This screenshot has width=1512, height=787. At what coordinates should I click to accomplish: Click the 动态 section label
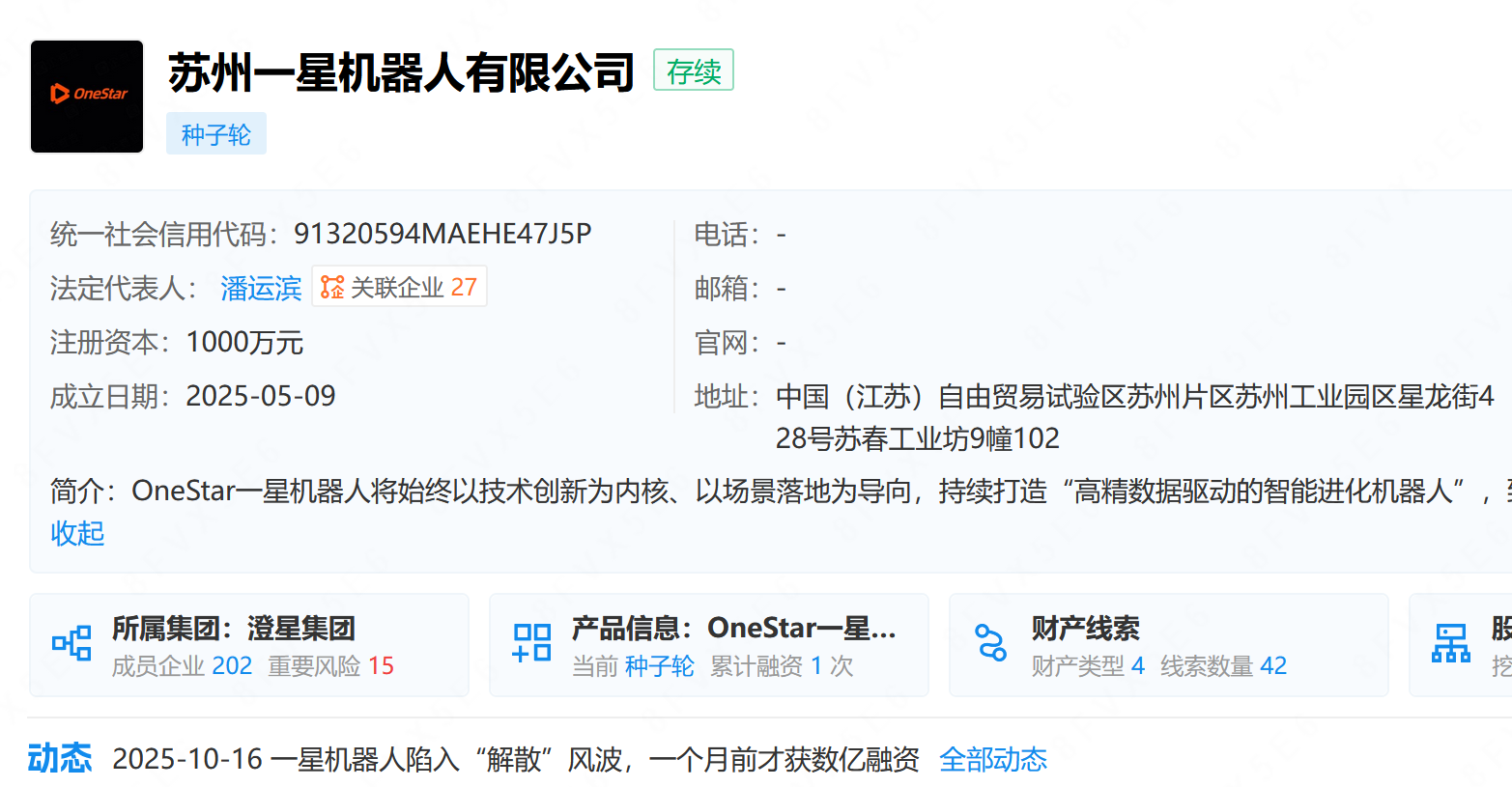click(x=60, y=759)
